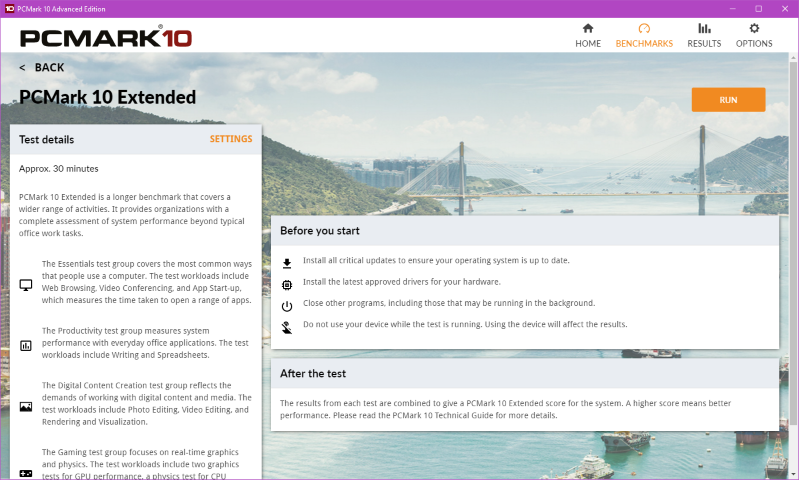
Task: Click the 'Test details' header
Action: pyautogui.click(x=46, y=140)
